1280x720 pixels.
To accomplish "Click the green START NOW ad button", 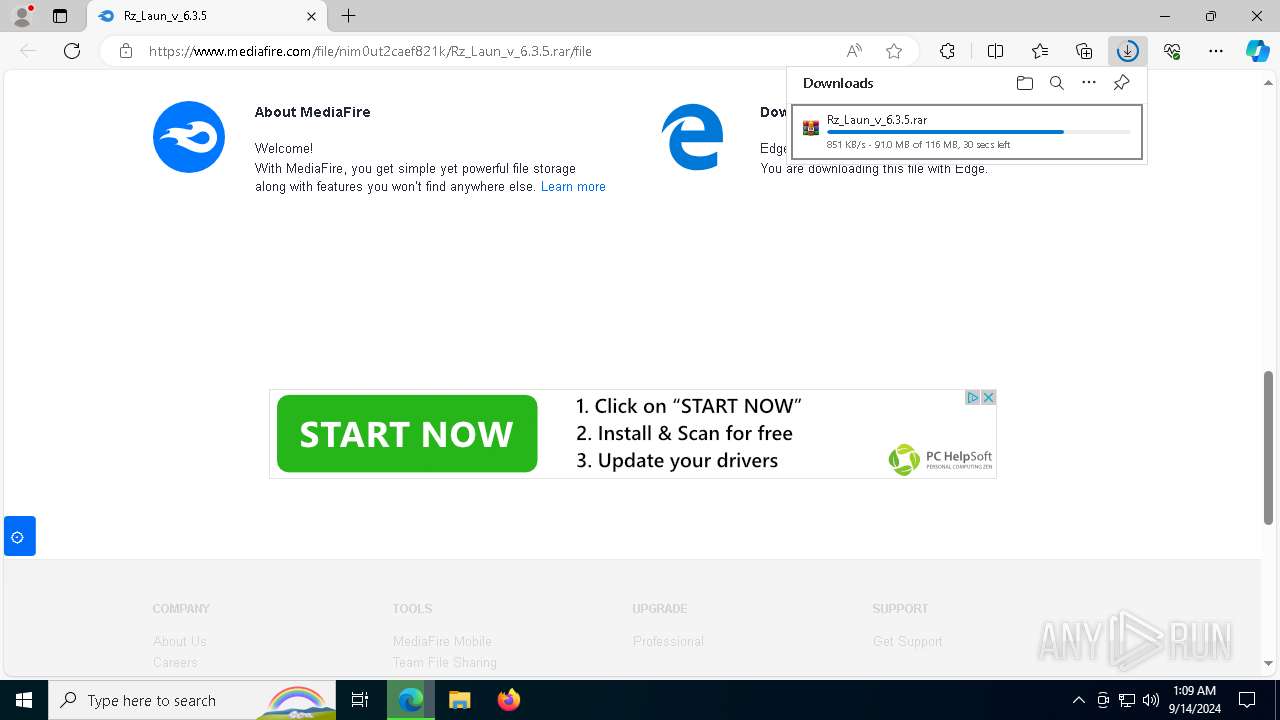I will (407, 434).
